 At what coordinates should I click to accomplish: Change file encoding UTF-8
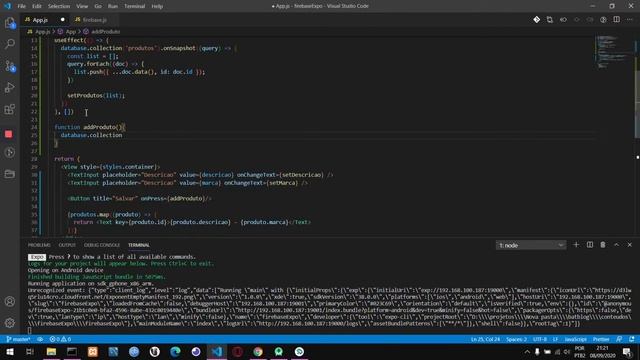[x=540, y=339]
